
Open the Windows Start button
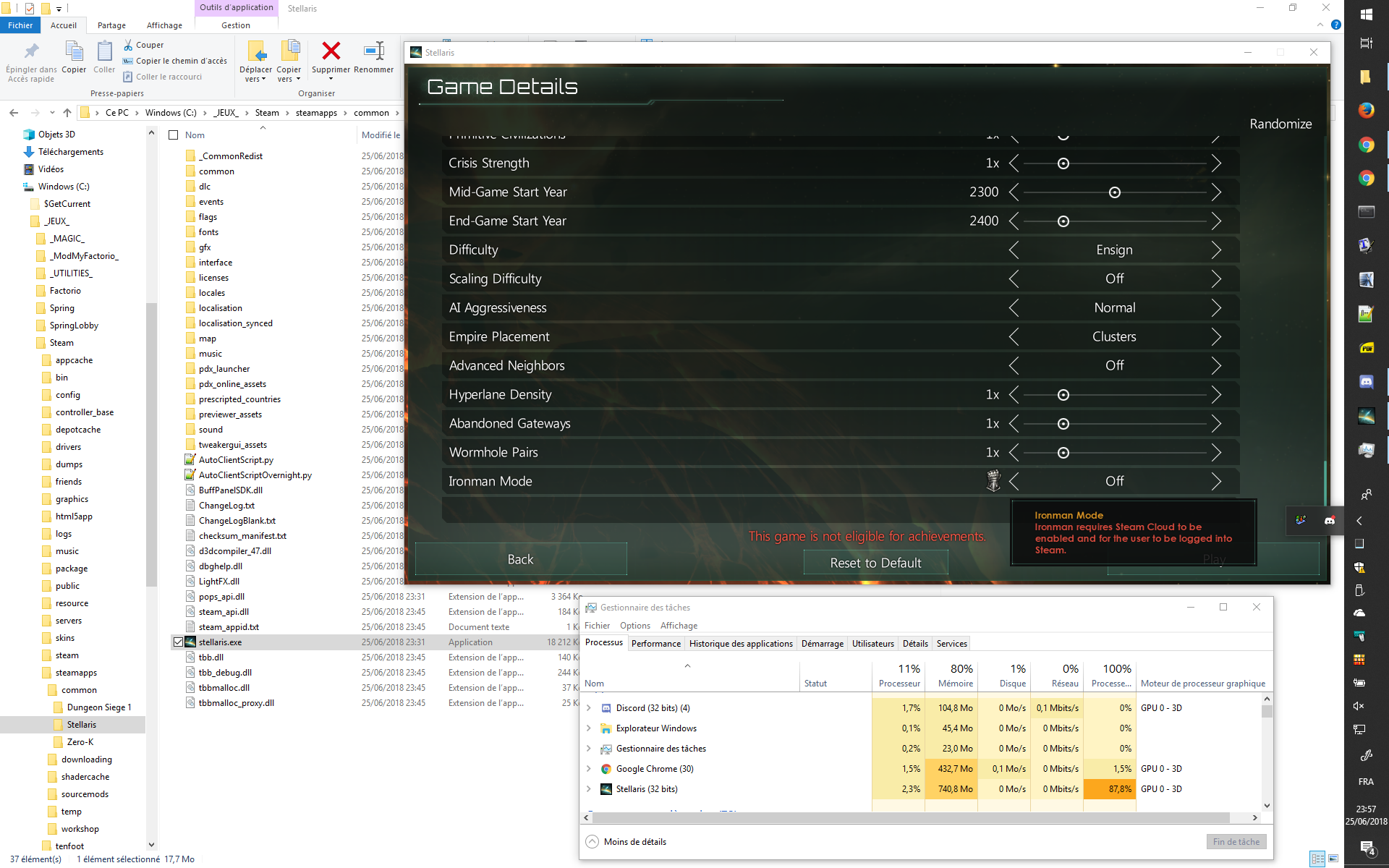coord(1366,14)
